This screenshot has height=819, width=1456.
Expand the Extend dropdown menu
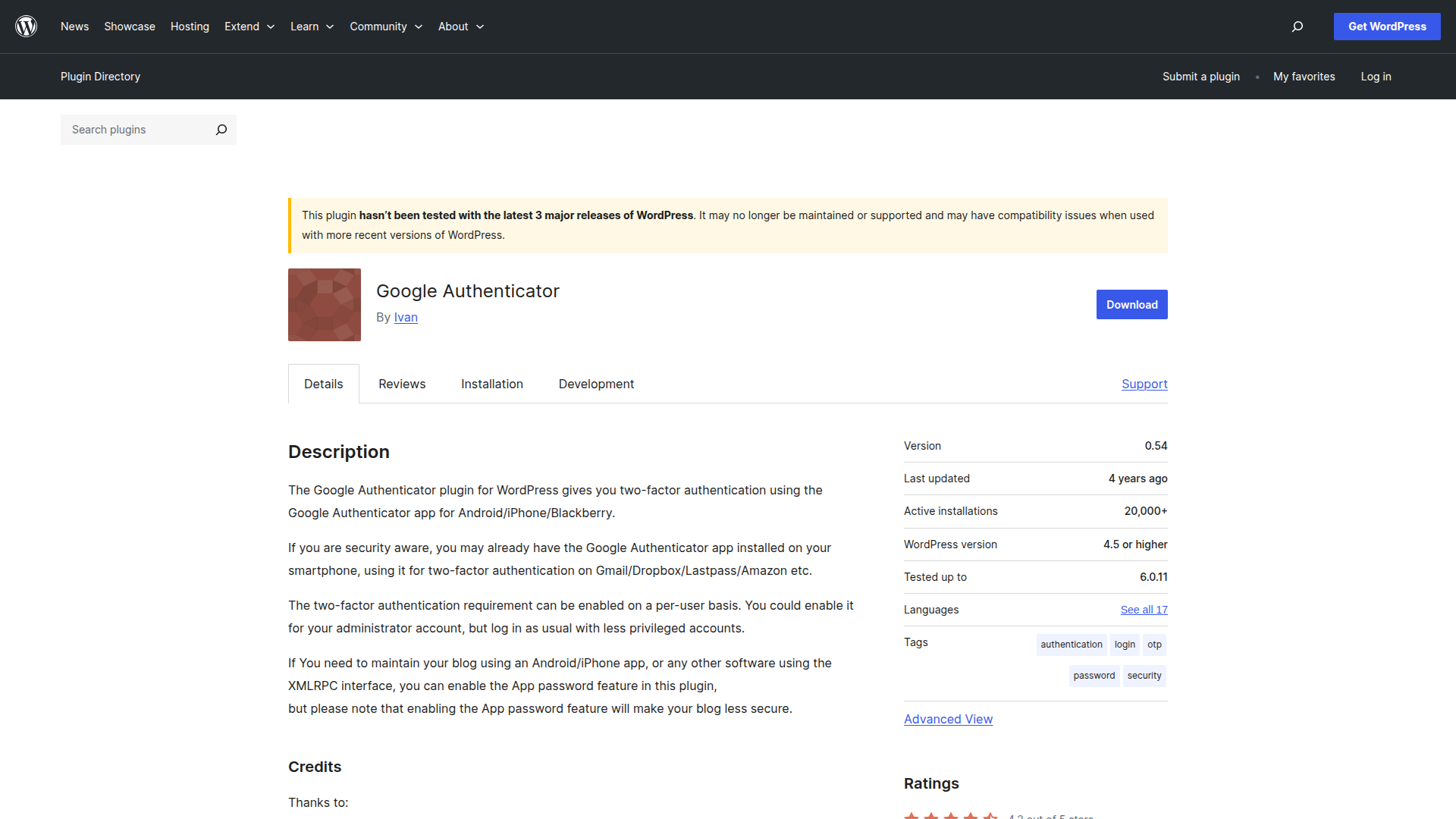pos(249,27)
